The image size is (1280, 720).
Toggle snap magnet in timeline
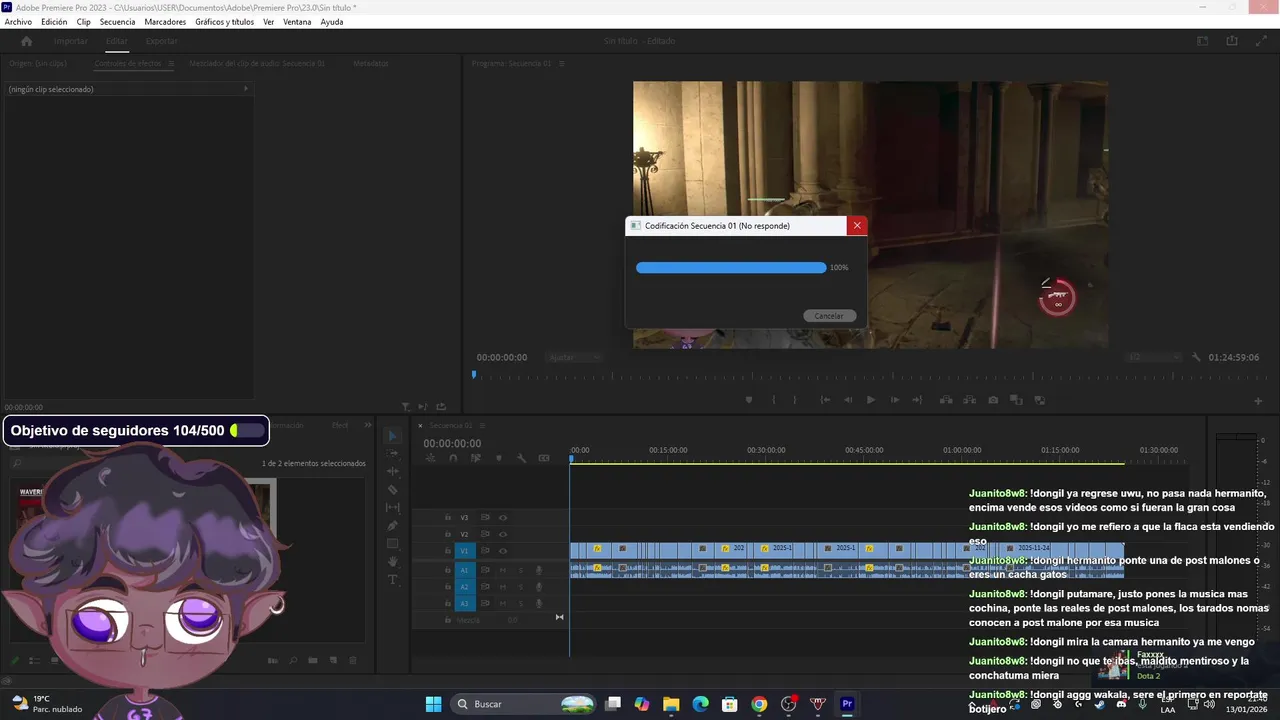pos(453,458)
